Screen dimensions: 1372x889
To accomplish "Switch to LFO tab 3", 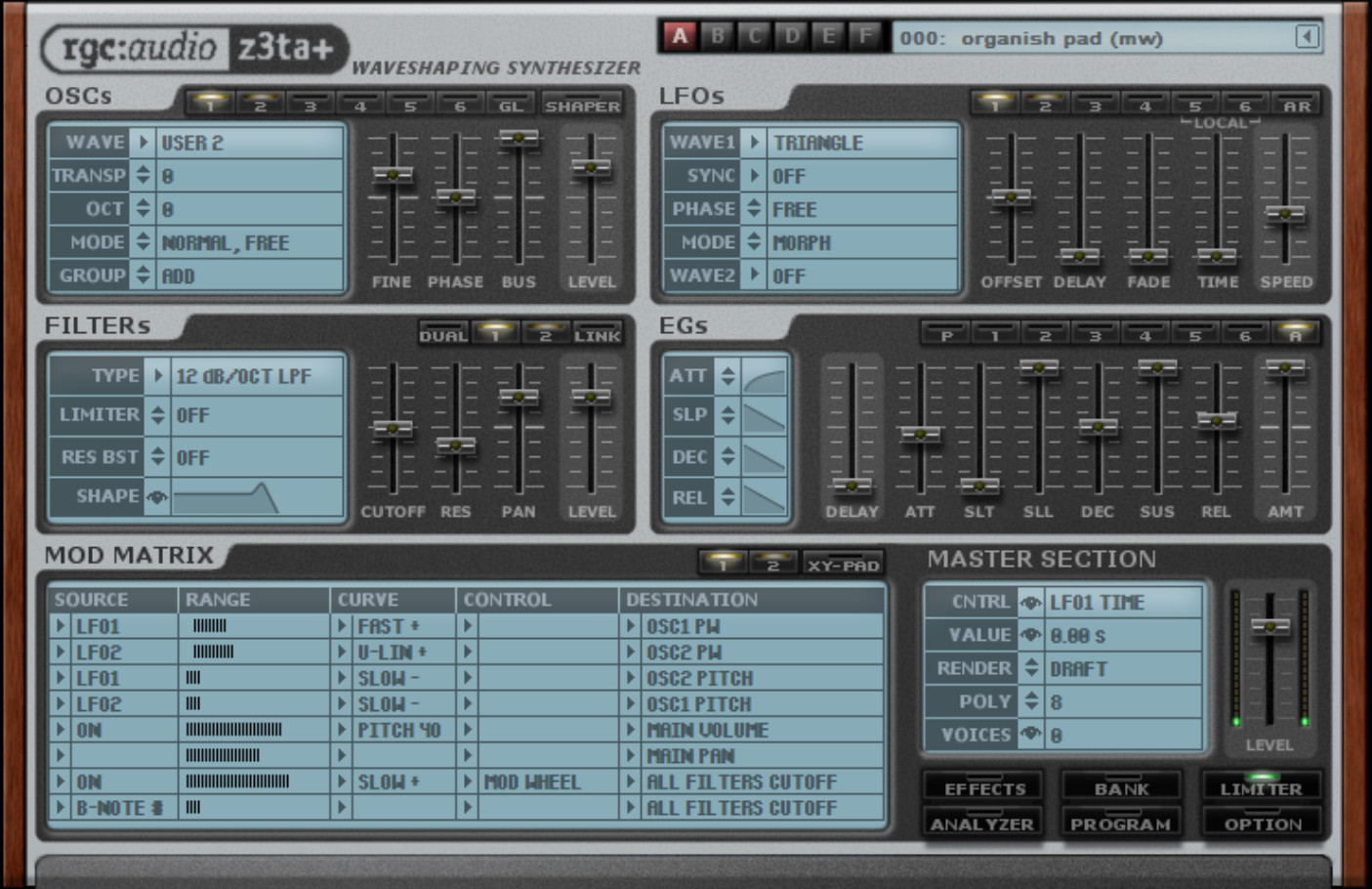I will click(x=1095, y=105).
